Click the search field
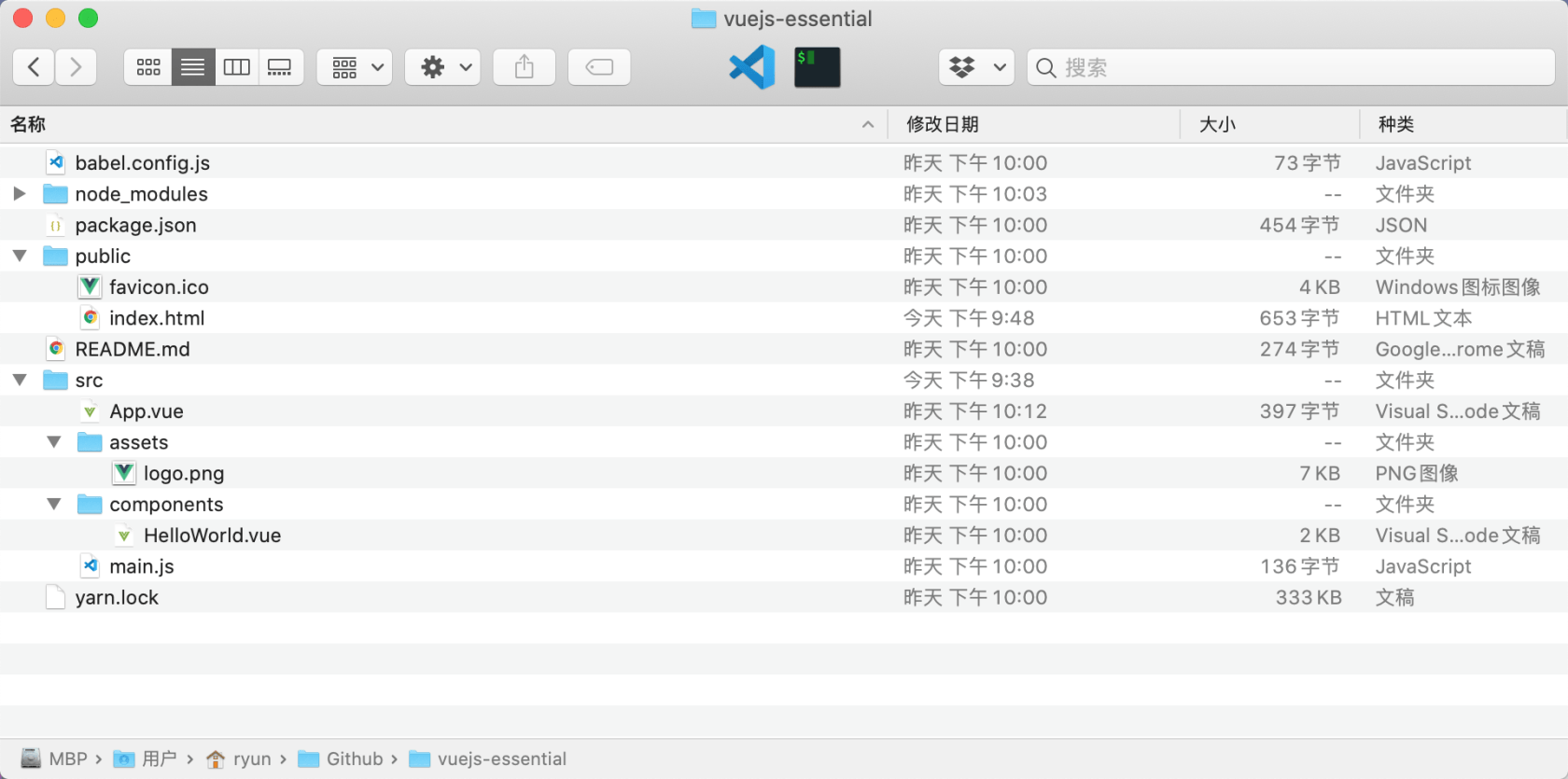This screenshot has height=779, width=1568. tap(1291, 67)
